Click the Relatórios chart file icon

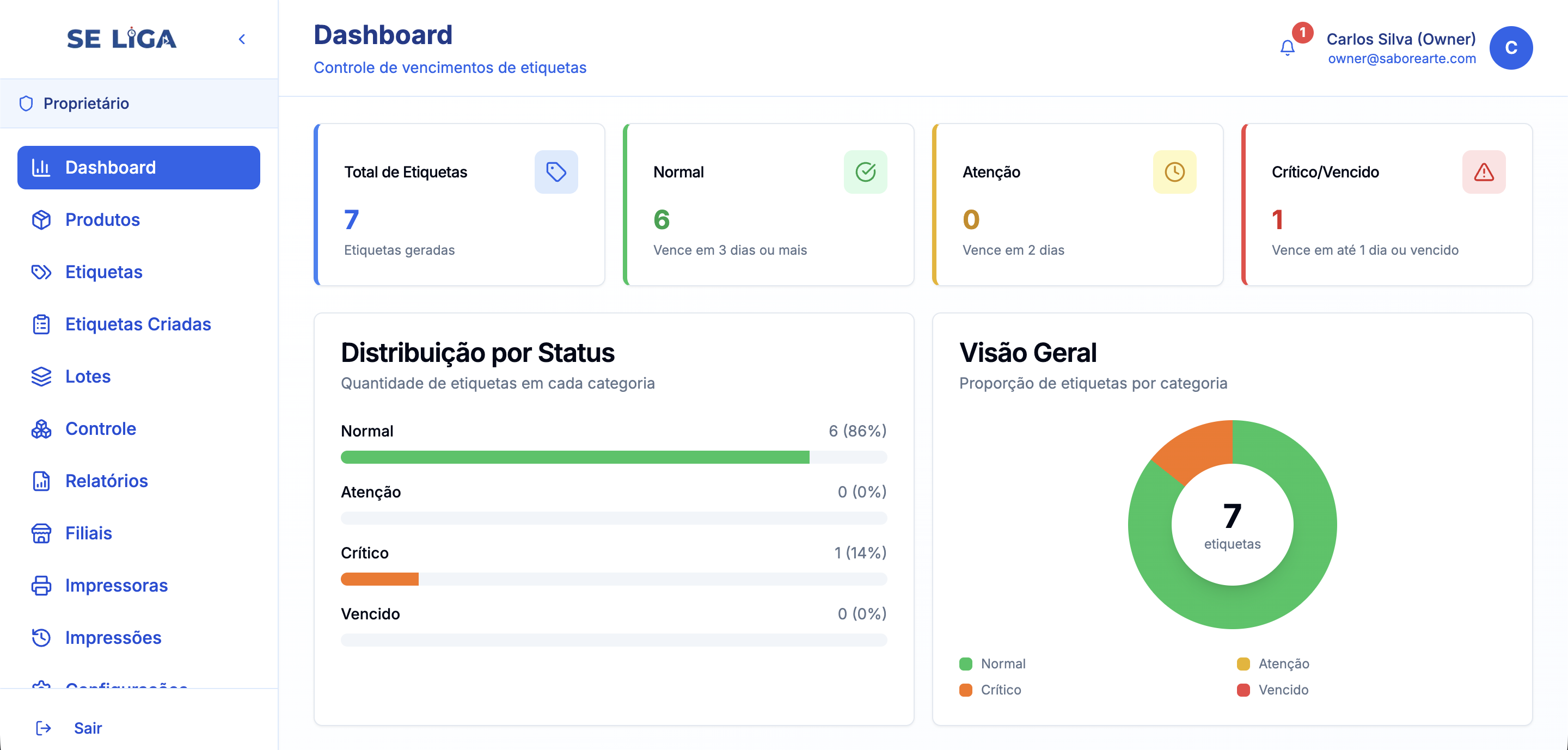pos(41,481)
